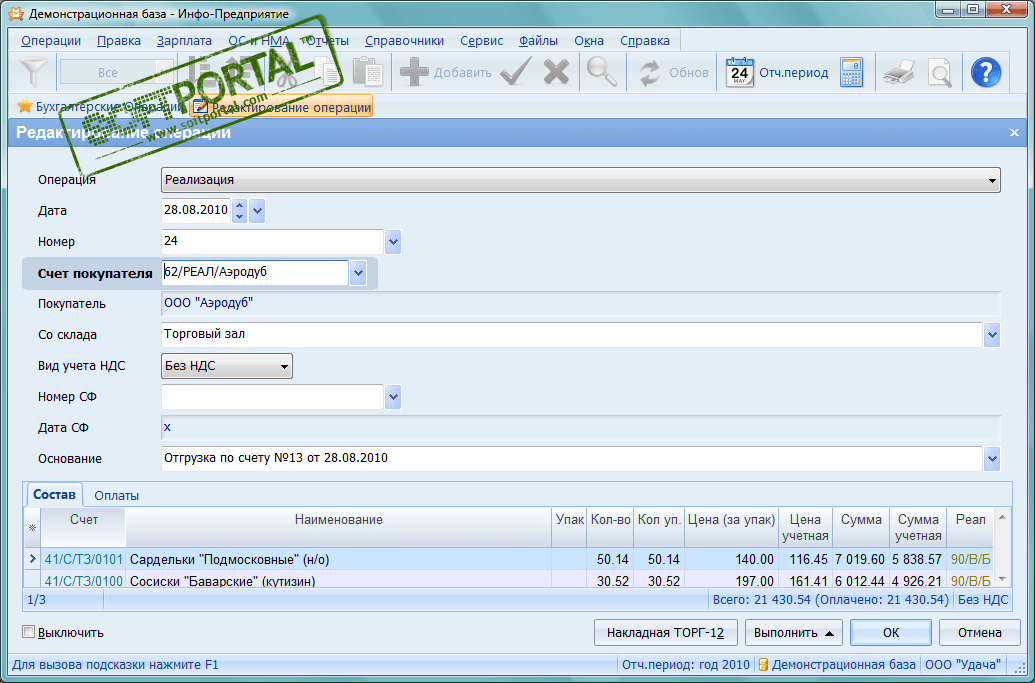Open the Все filter dropdown in toolbar
This screenshot has width=1035, height=683.
[116, 73]
